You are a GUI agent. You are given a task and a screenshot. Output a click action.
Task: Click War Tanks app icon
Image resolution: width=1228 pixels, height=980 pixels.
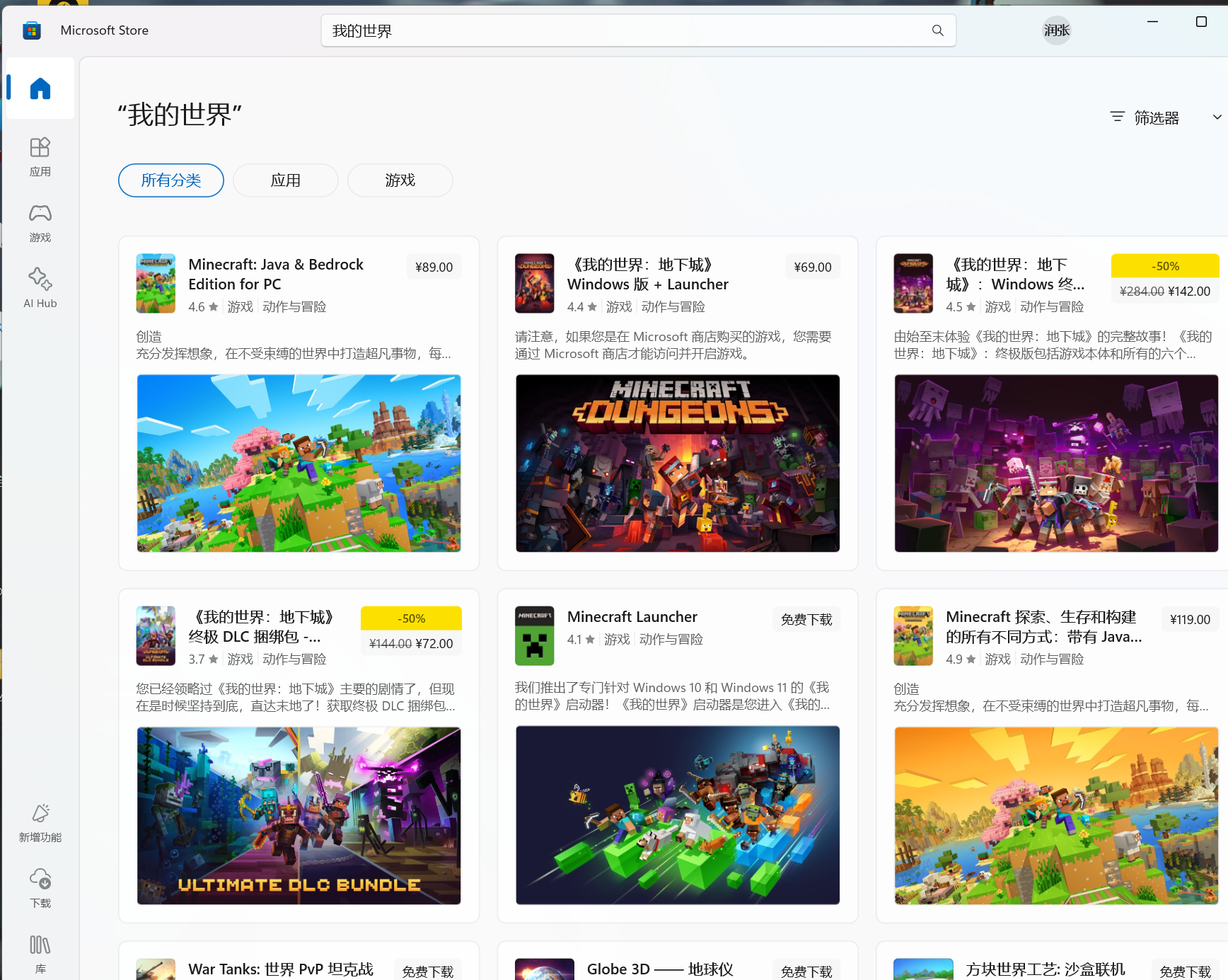[x=156, y=969]
